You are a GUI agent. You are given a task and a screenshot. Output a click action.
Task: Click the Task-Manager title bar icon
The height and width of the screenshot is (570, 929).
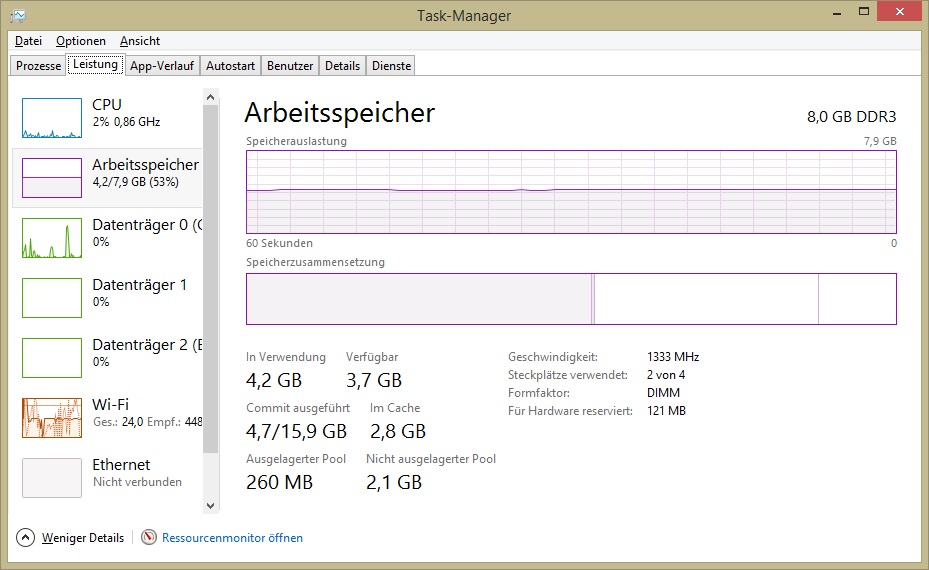[19, 15]
